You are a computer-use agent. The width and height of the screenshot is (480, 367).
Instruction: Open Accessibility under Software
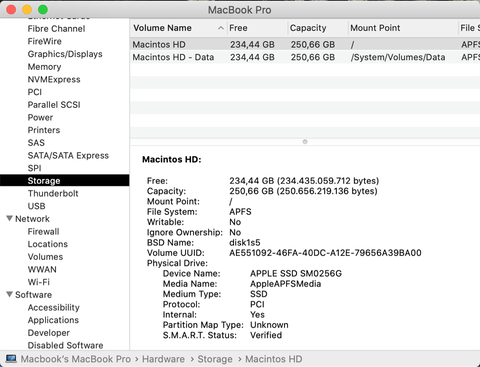click(54, 307)
